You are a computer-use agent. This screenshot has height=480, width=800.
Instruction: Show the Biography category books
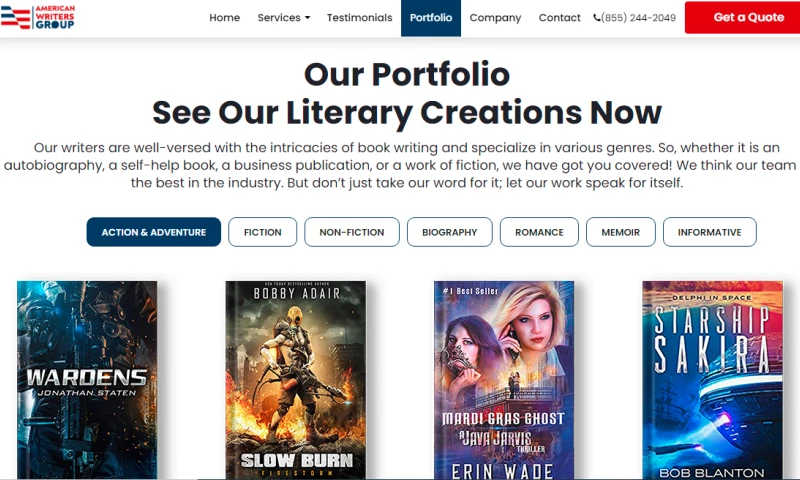[449, 232]
